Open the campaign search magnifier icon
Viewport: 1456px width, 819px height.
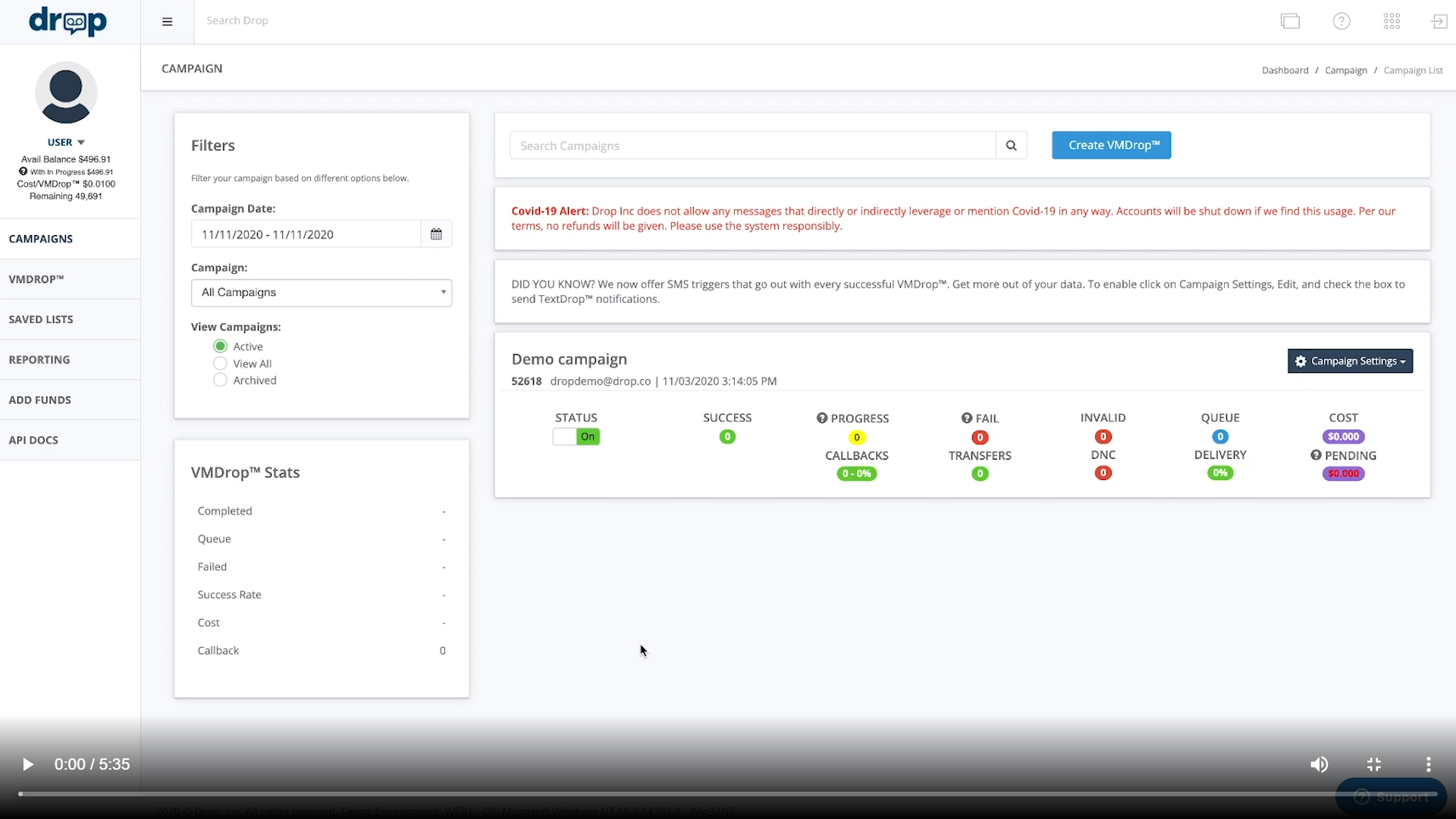click(1011, 145)
